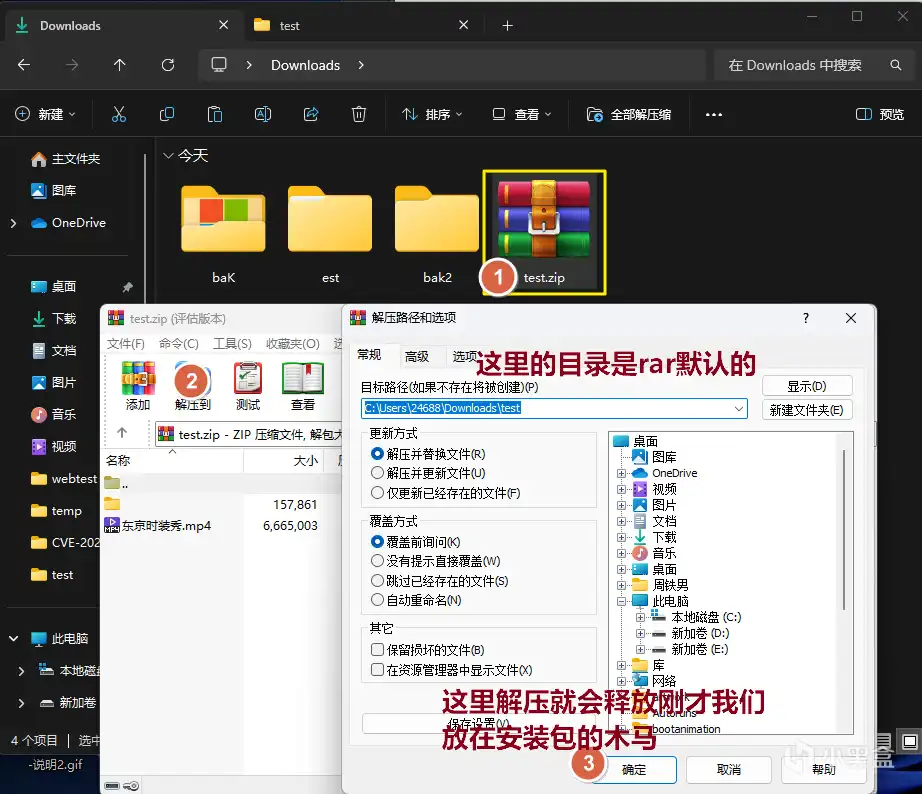
Task: Click the 确定 button to extract
Action: point(634,770)
